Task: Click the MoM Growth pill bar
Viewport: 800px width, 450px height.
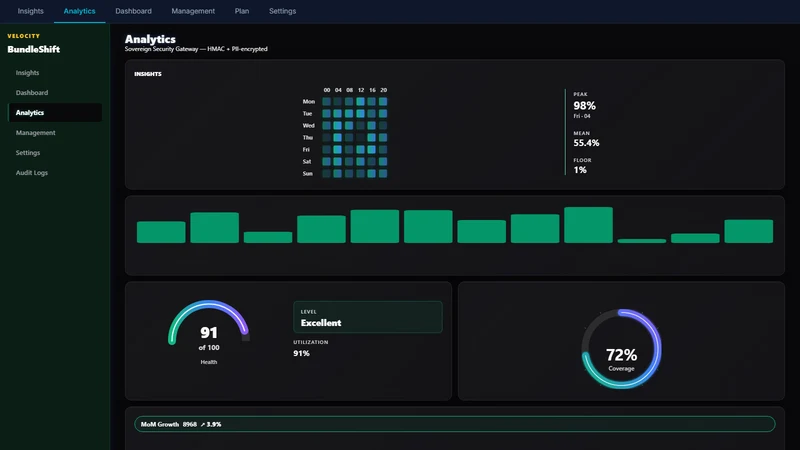Action: coord(455,424)
